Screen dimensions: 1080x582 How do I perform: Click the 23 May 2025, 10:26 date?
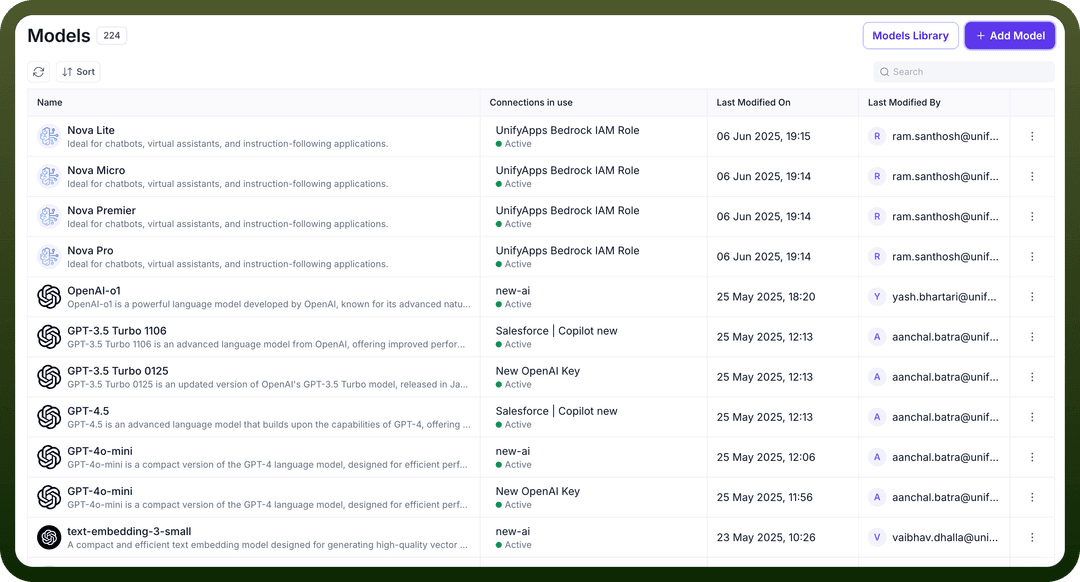(766, 537)
